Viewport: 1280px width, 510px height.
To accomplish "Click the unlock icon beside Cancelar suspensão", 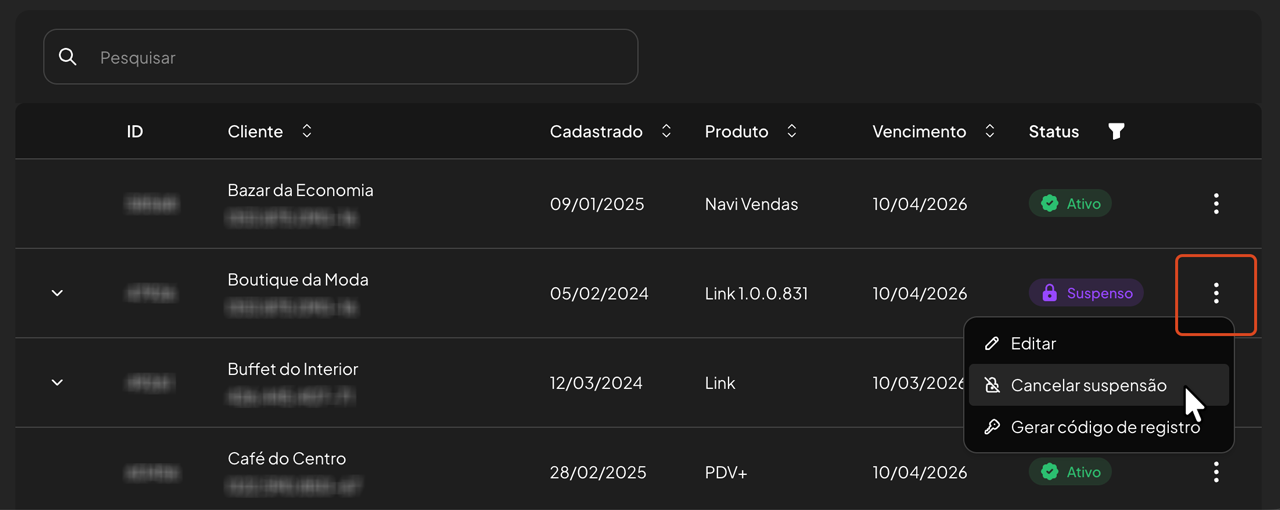I will point(992,385).
